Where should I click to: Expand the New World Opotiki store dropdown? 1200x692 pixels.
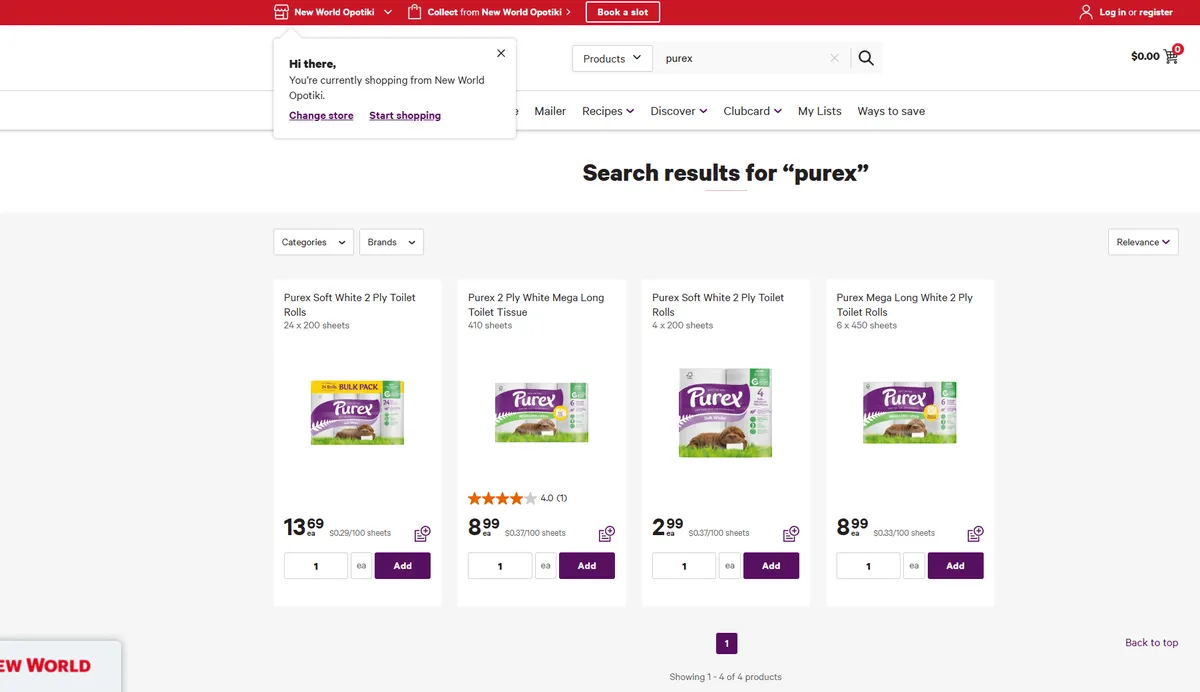(388, 12)
